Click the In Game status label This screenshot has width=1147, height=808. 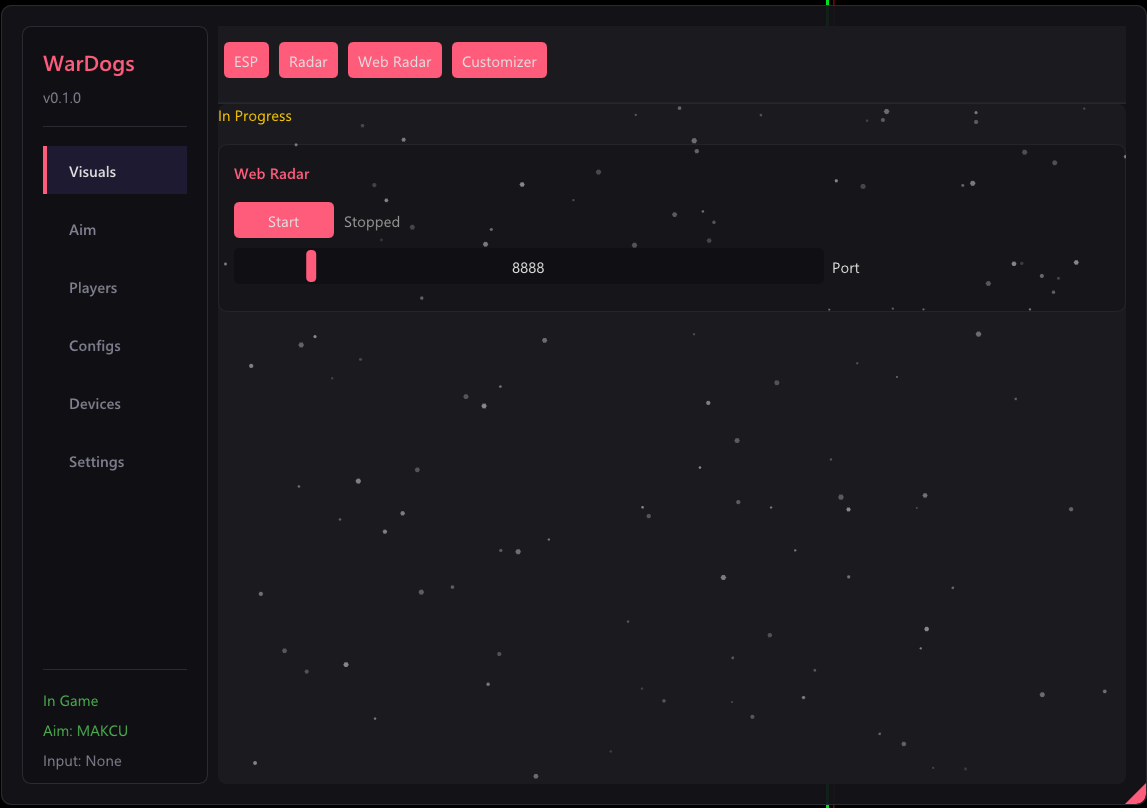coord(70,701)
